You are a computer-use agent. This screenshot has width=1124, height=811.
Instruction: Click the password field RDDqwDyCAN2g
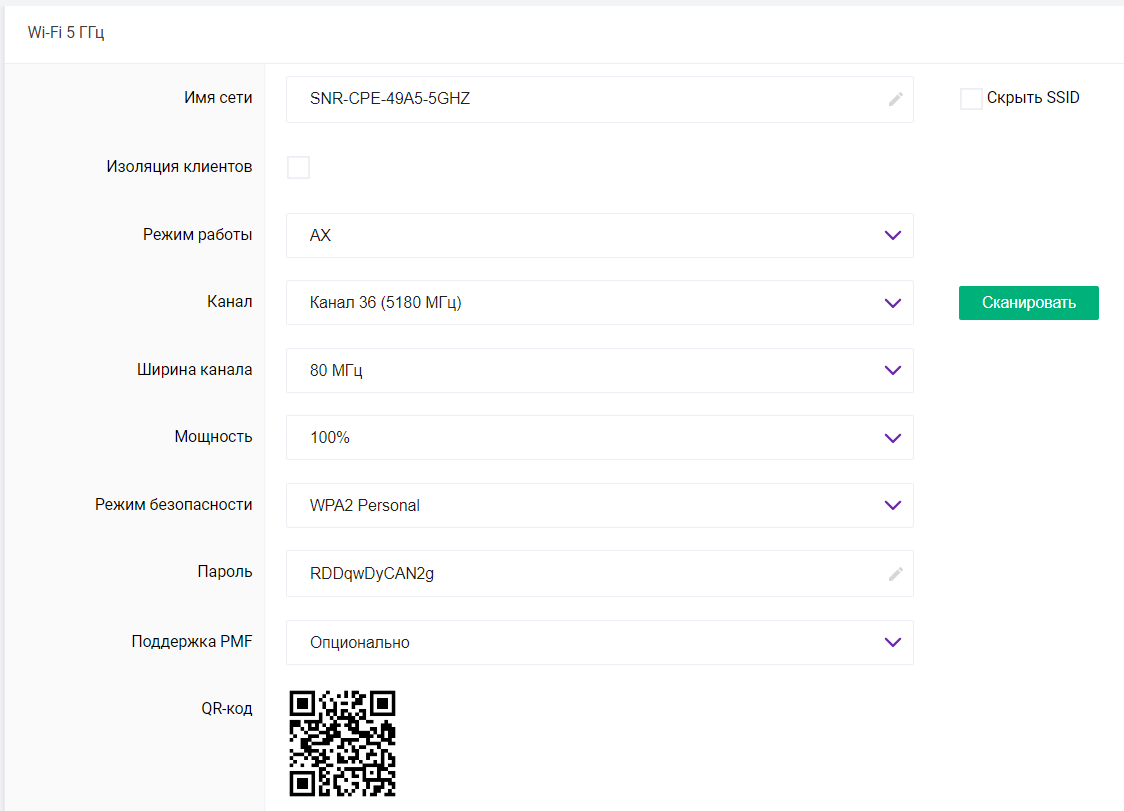[x=599, y=574]
